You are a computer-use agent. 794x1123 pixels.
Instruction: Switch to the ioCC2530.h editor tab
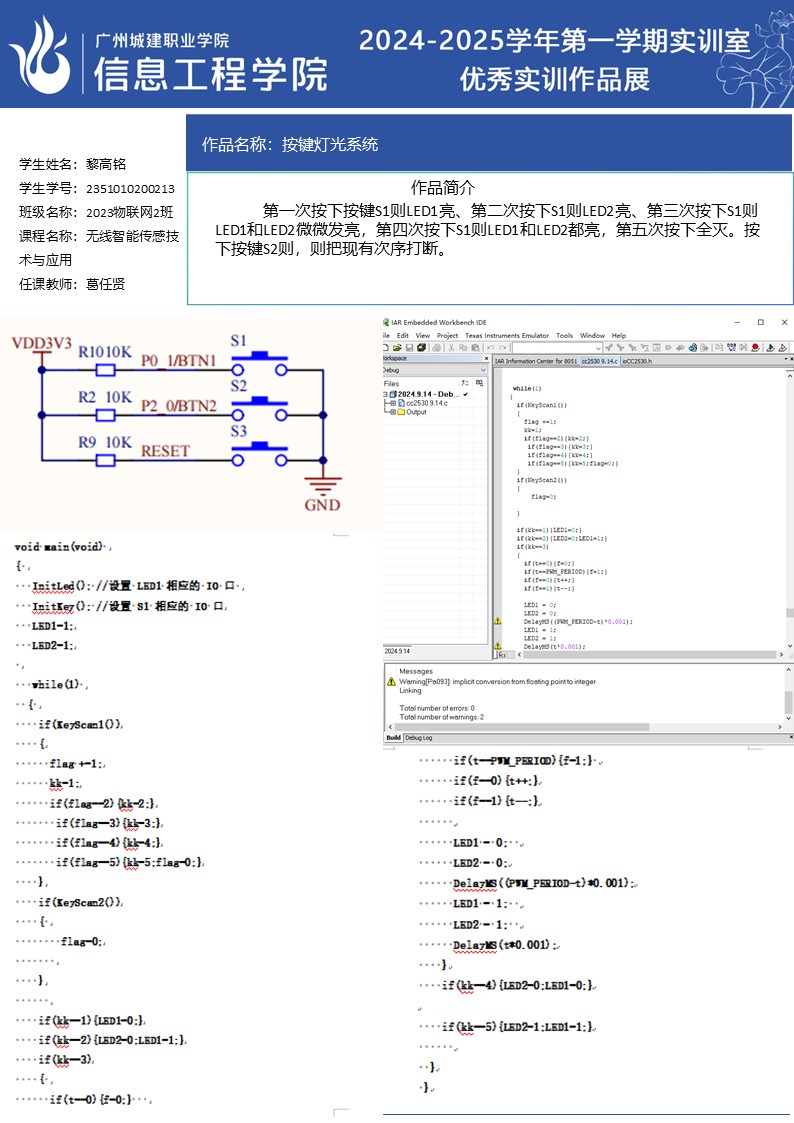(637, 360)
